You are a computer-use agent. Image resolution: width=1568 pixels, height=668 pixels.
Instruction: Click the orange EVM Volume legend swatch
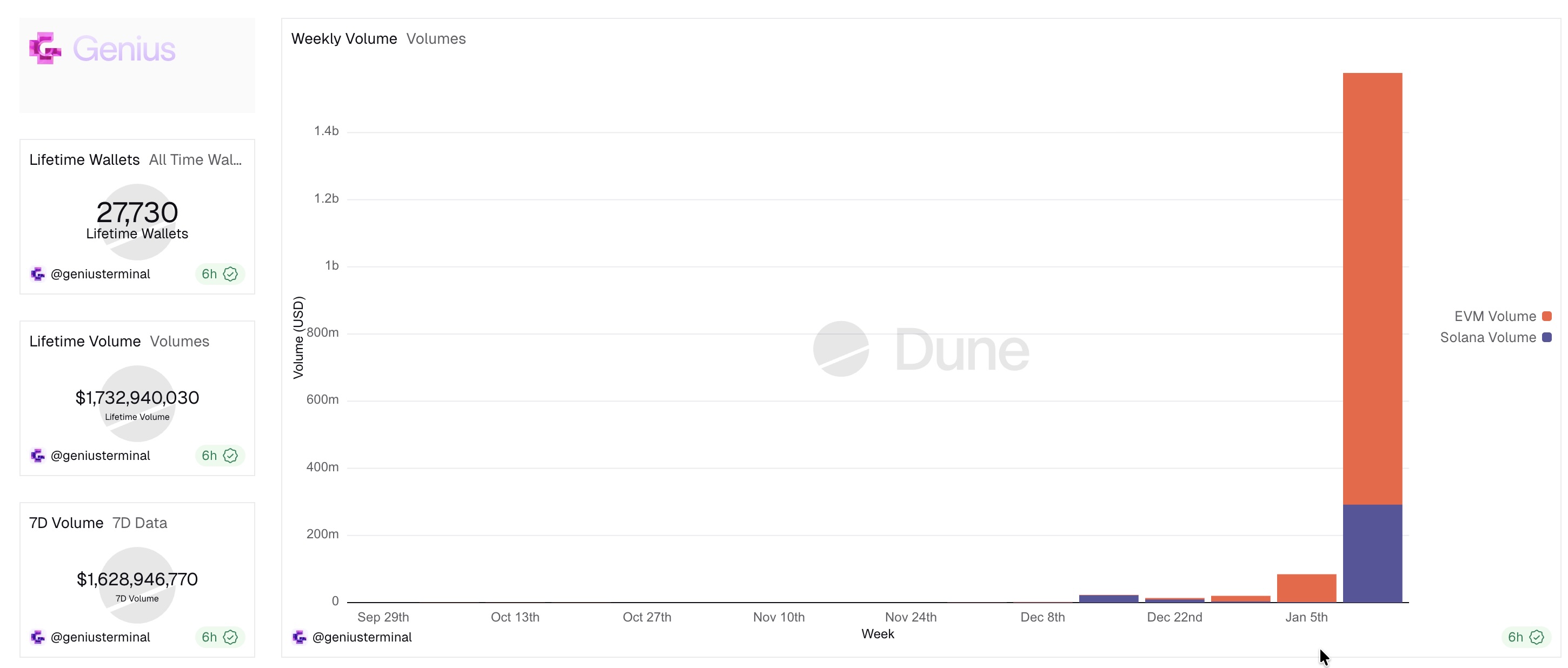[1547, 316]
